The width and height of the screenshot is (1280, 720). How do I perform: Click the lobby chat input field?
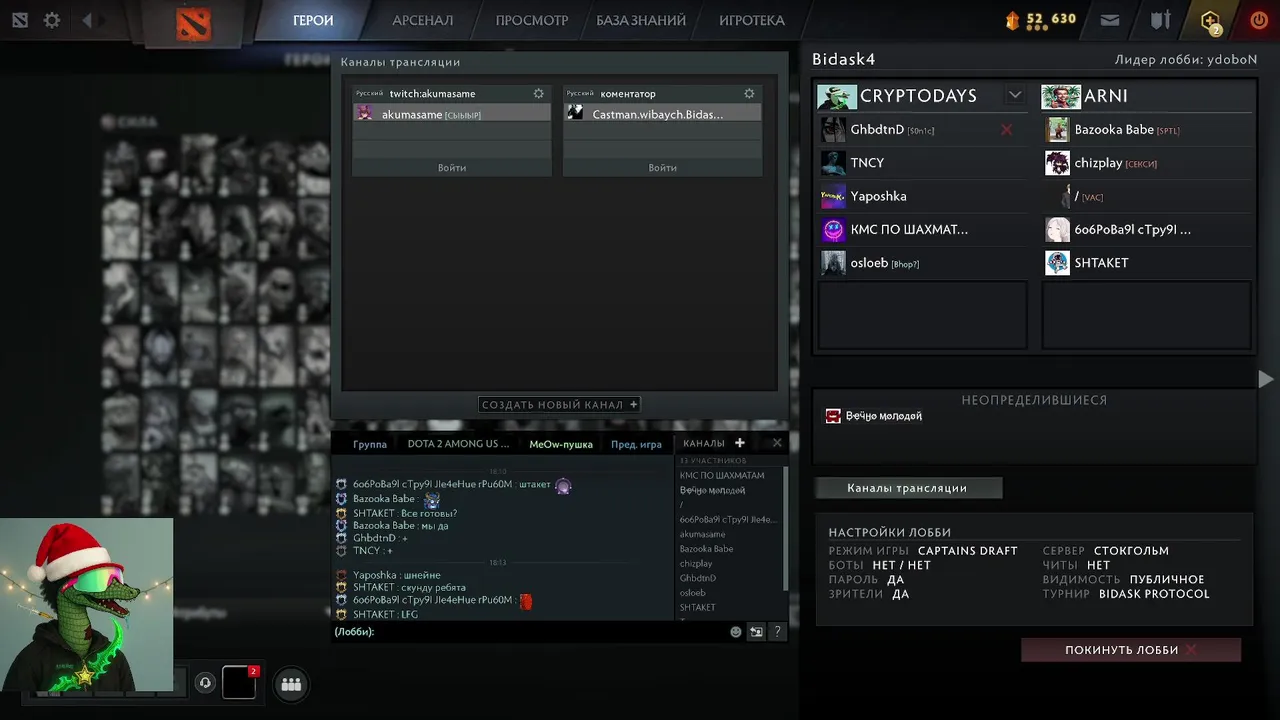coord(530,632)
